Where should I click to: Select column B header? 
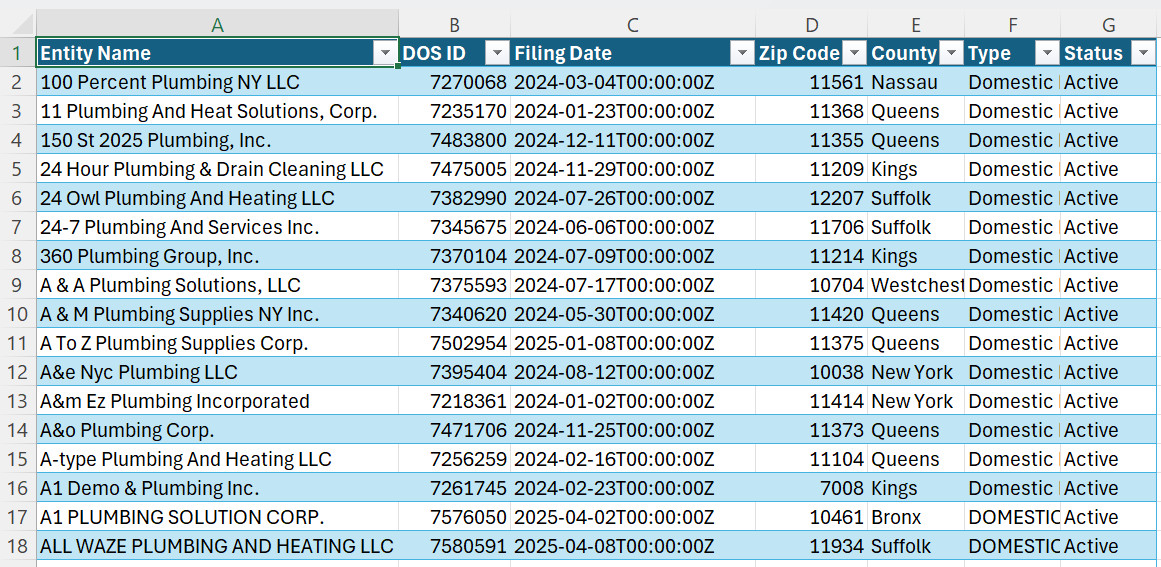click(x=455, y=24)
